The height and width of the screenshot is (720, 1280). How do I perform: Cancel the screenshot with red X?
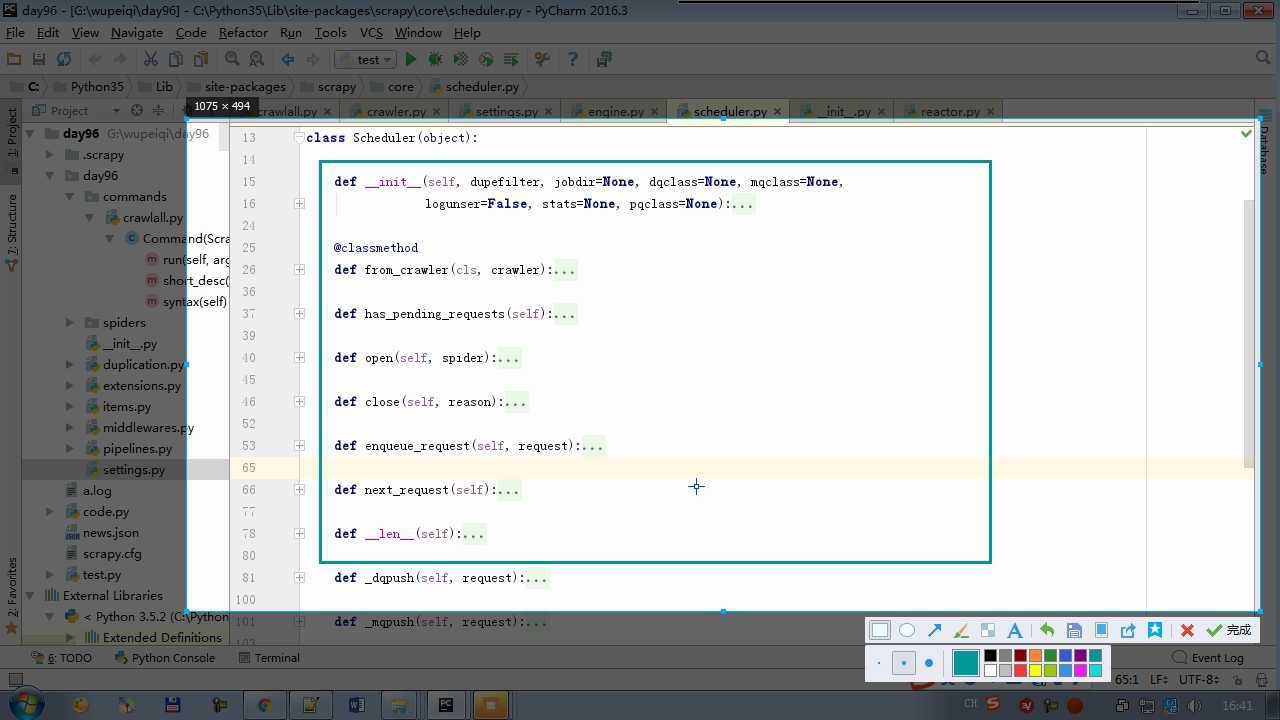click(1187, 630)
